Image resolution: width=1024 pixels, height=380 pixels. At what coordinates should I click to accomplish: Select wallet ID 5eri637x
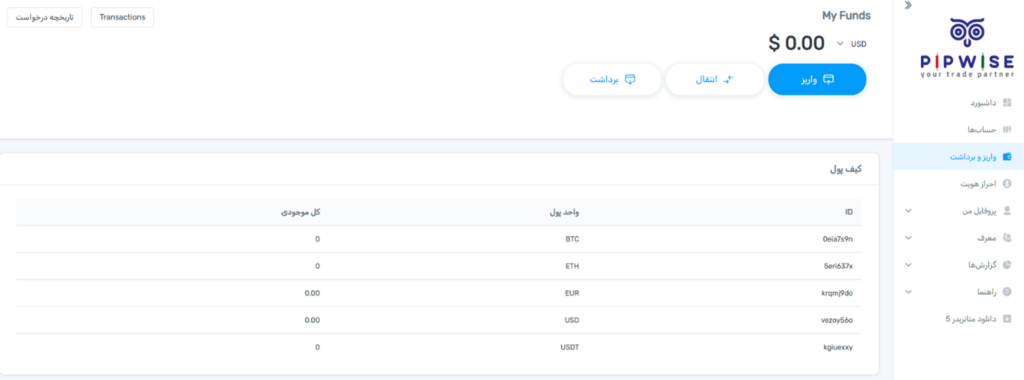[839, 266]
